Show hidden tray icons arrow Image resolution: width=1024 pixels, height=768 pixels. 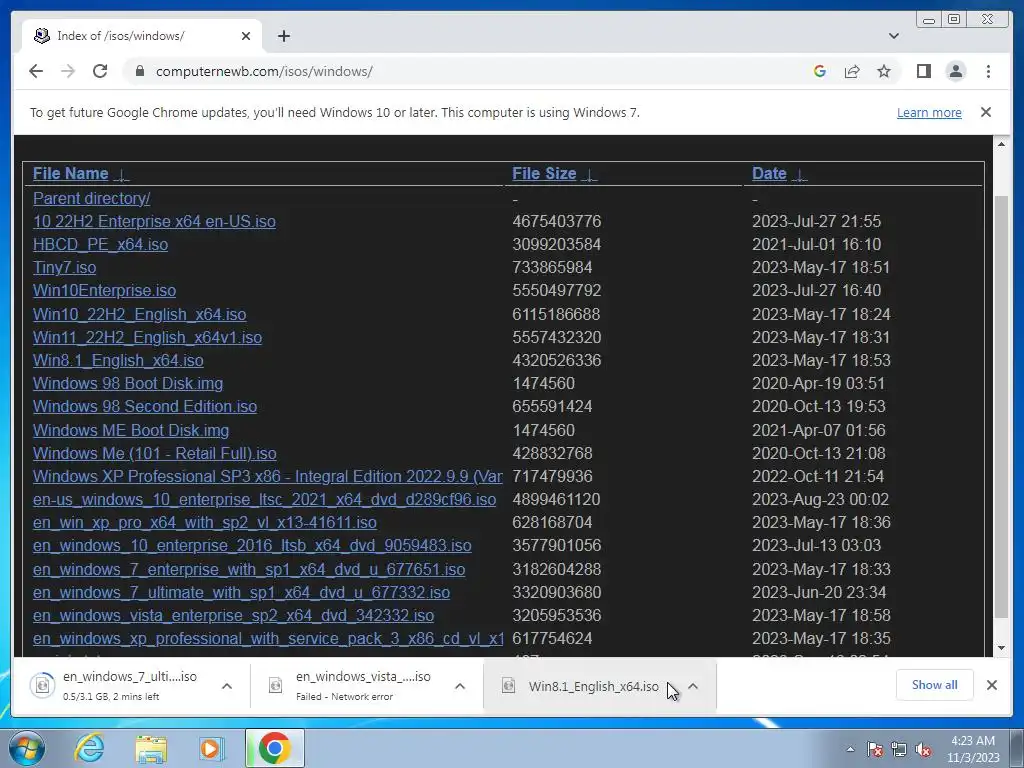click(x=850, y=749)
